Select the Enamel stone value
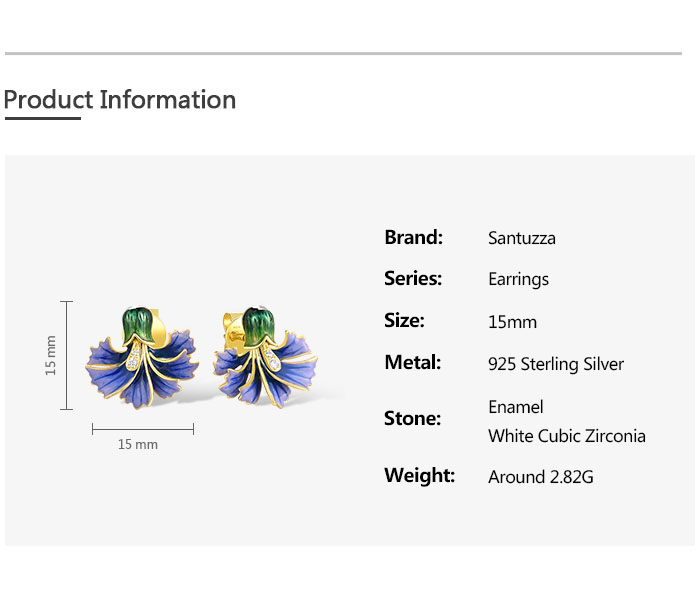The width and height of the screenshot is (700, 596). click(516, 407)
